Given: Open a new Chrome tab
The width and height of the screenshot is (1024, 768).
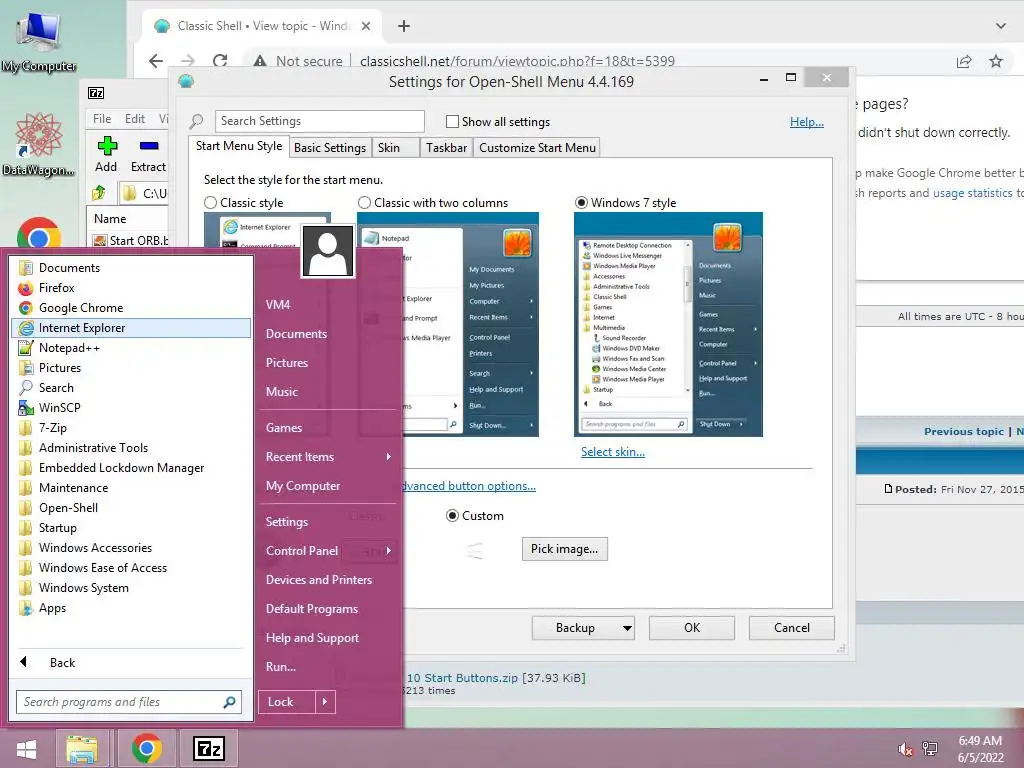Looking at the screenshot, I should pyautogui.click(x=404, y=26).
